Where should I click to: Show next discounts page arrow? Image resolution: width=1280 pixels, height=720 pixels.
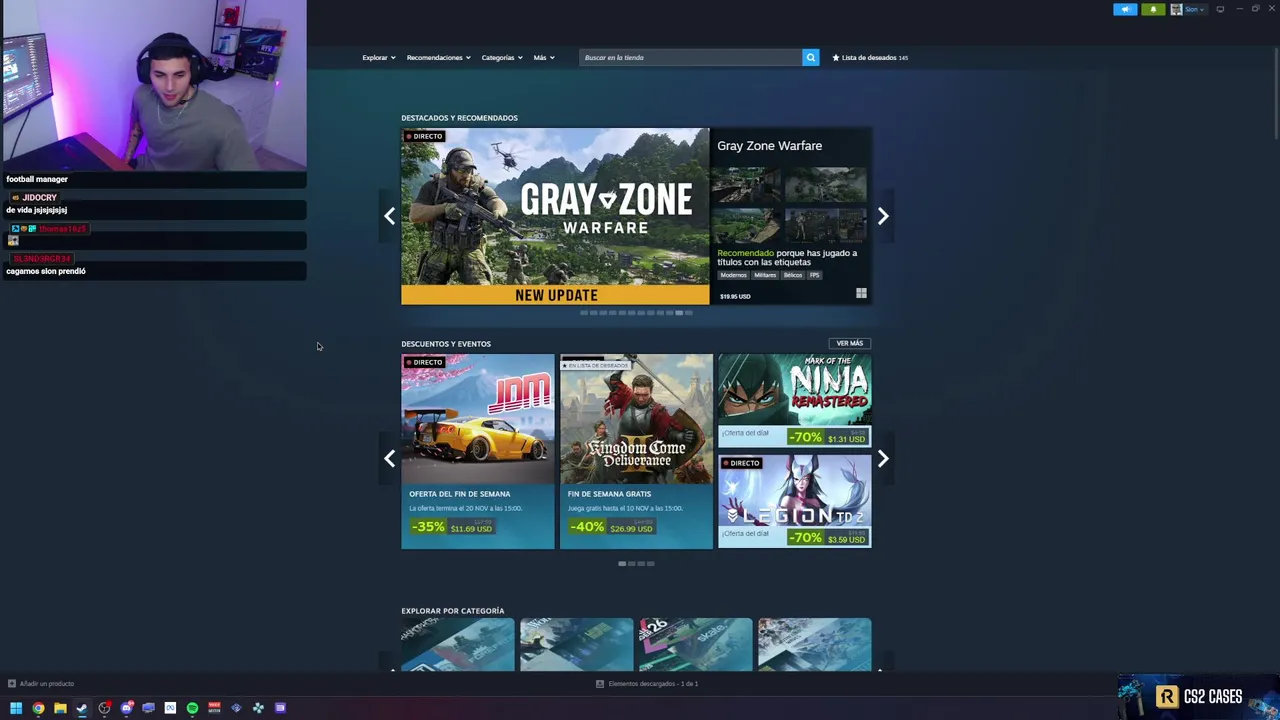click(883, 459)
